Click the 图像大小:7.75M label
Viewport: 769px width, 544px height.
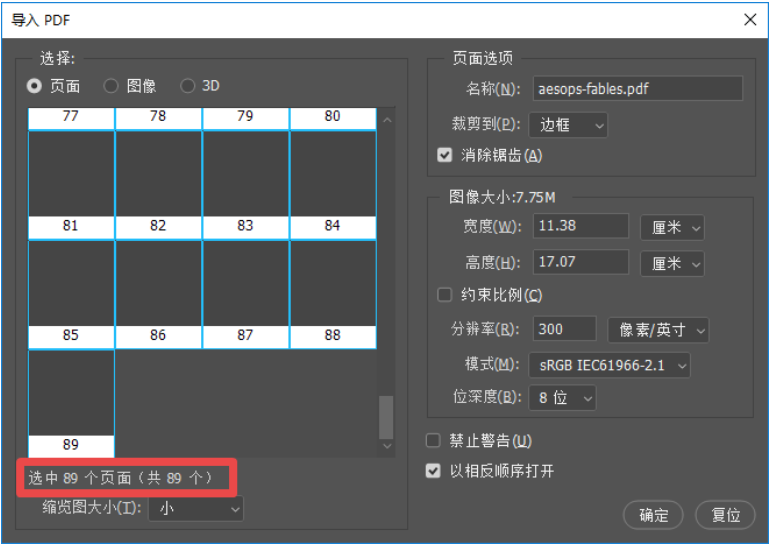point(502,197)
